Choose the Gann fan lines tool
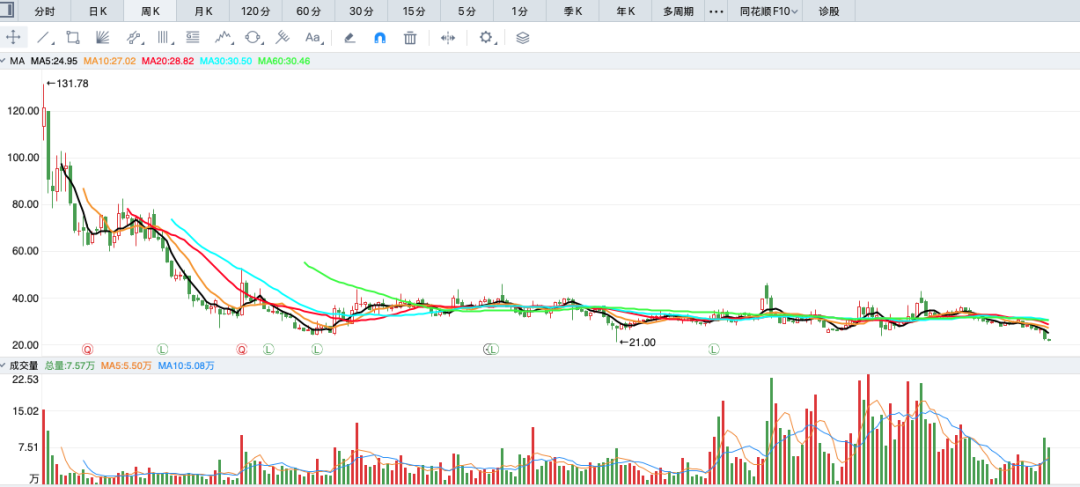The width and height of the screenshot is (1080, 487). coord(102,37)
